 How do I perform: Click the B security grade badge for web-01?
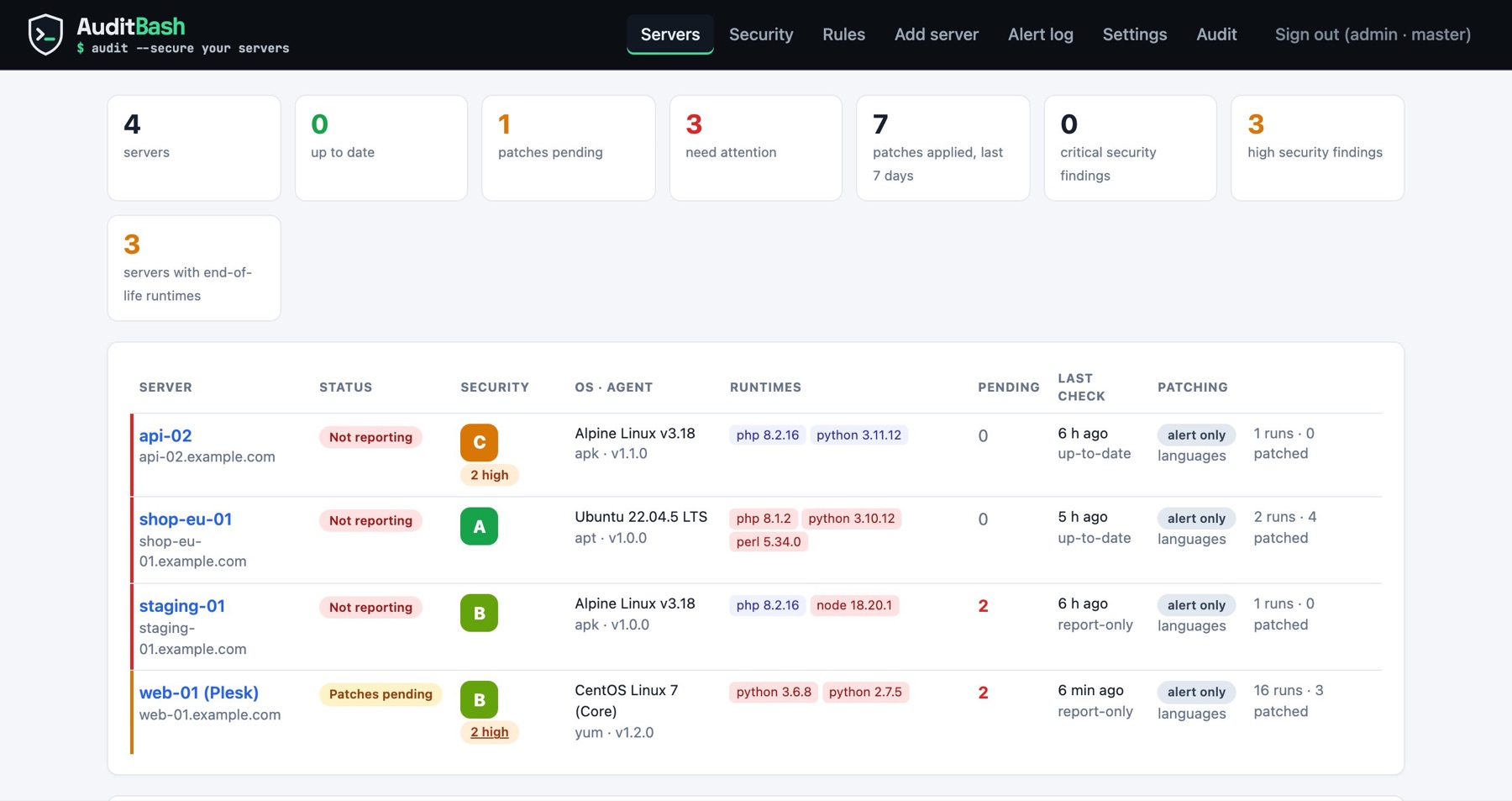pos(479,699)
